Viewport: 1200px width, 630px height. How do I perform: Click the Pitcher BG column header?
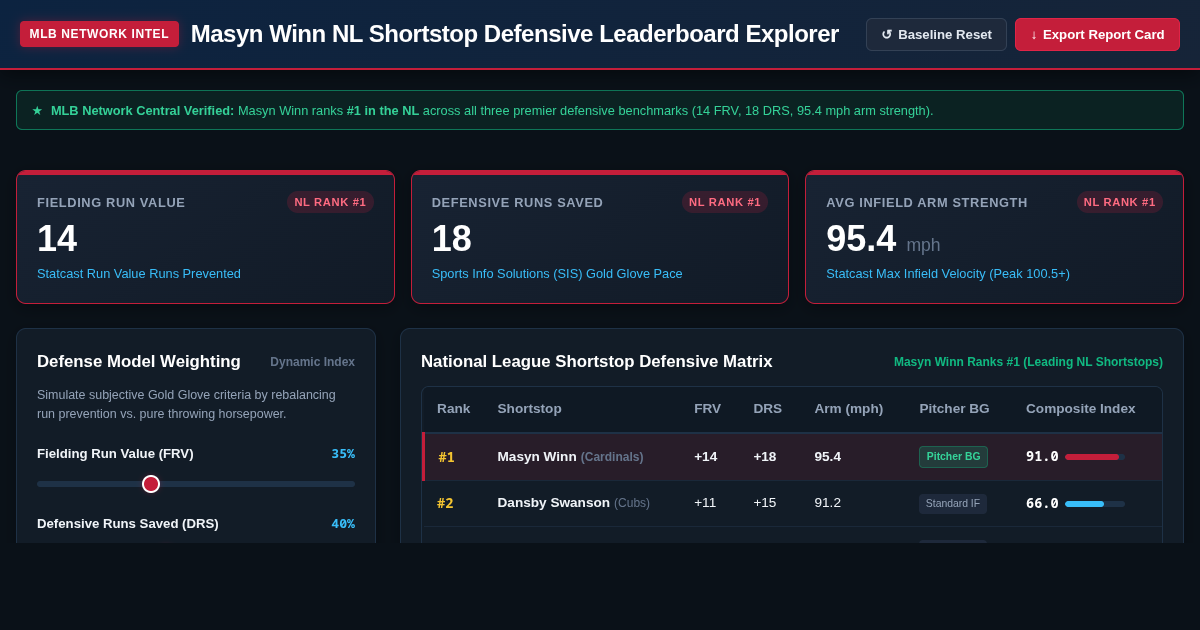pyautogui.click(x=954, y=409)
